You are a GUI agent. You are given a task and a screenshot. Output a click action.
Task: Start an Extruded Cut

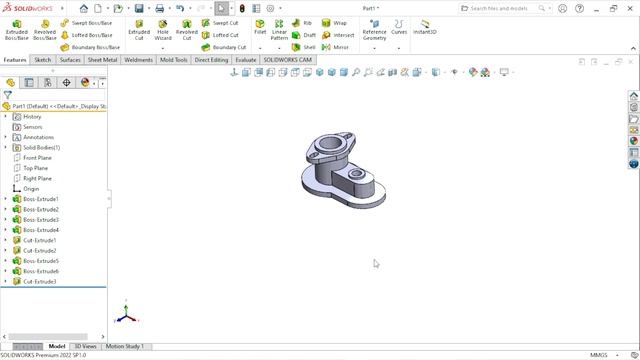pyautogui.click(x=139, y=30)
